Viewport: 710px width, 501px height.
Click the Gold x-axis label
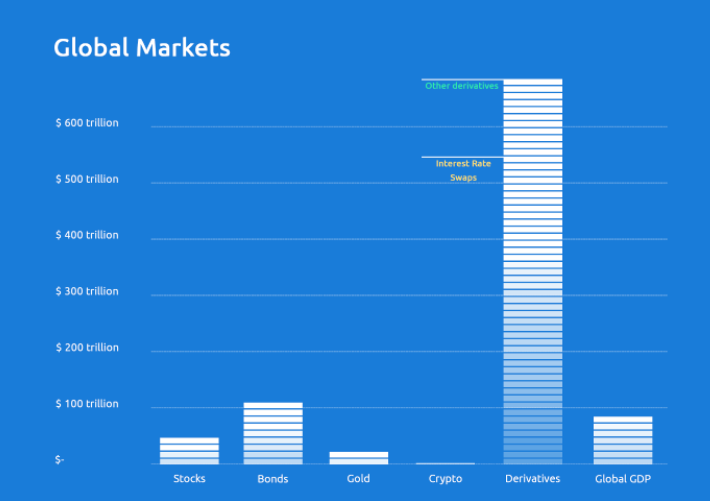tap(358, 479)
